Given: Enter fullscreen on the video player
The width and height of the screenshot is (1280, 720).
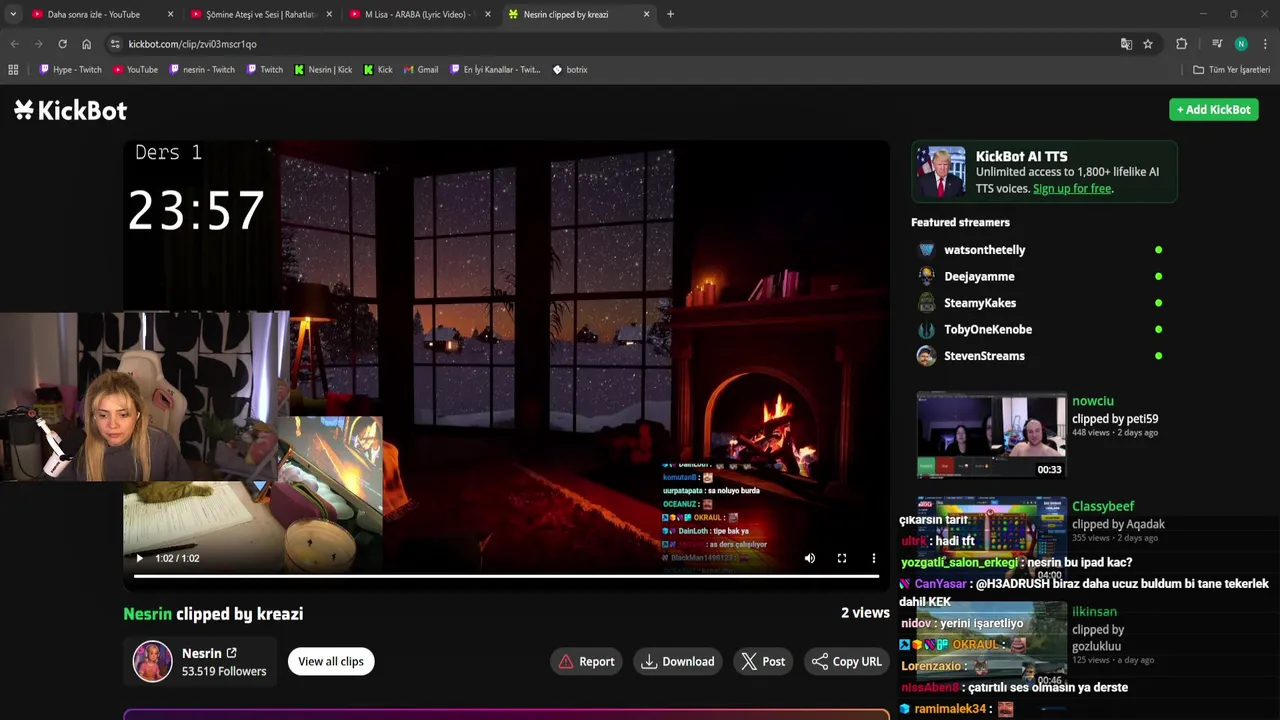Looking at the screenshot, I should 842,558.
